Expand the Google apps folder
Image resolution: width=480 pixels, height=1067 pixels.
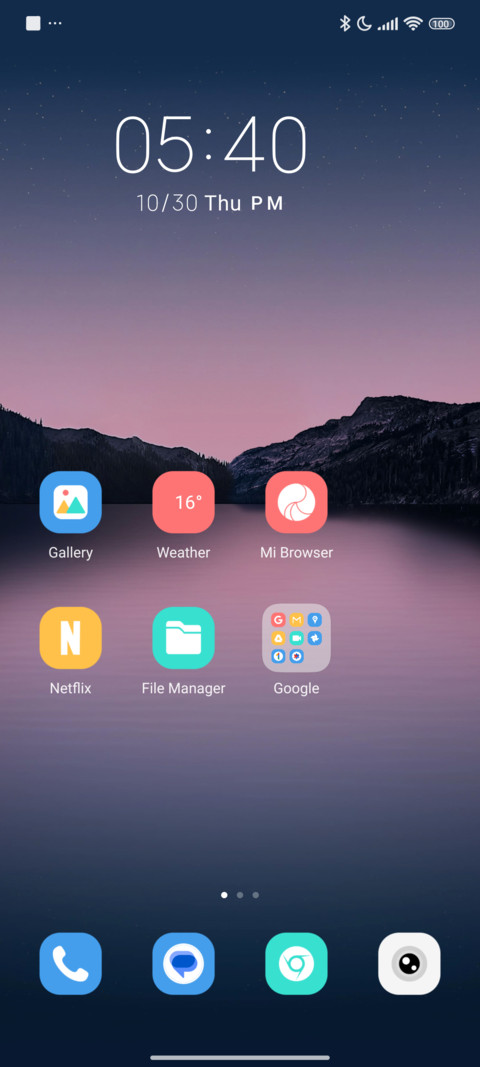(x=296, y=638)
